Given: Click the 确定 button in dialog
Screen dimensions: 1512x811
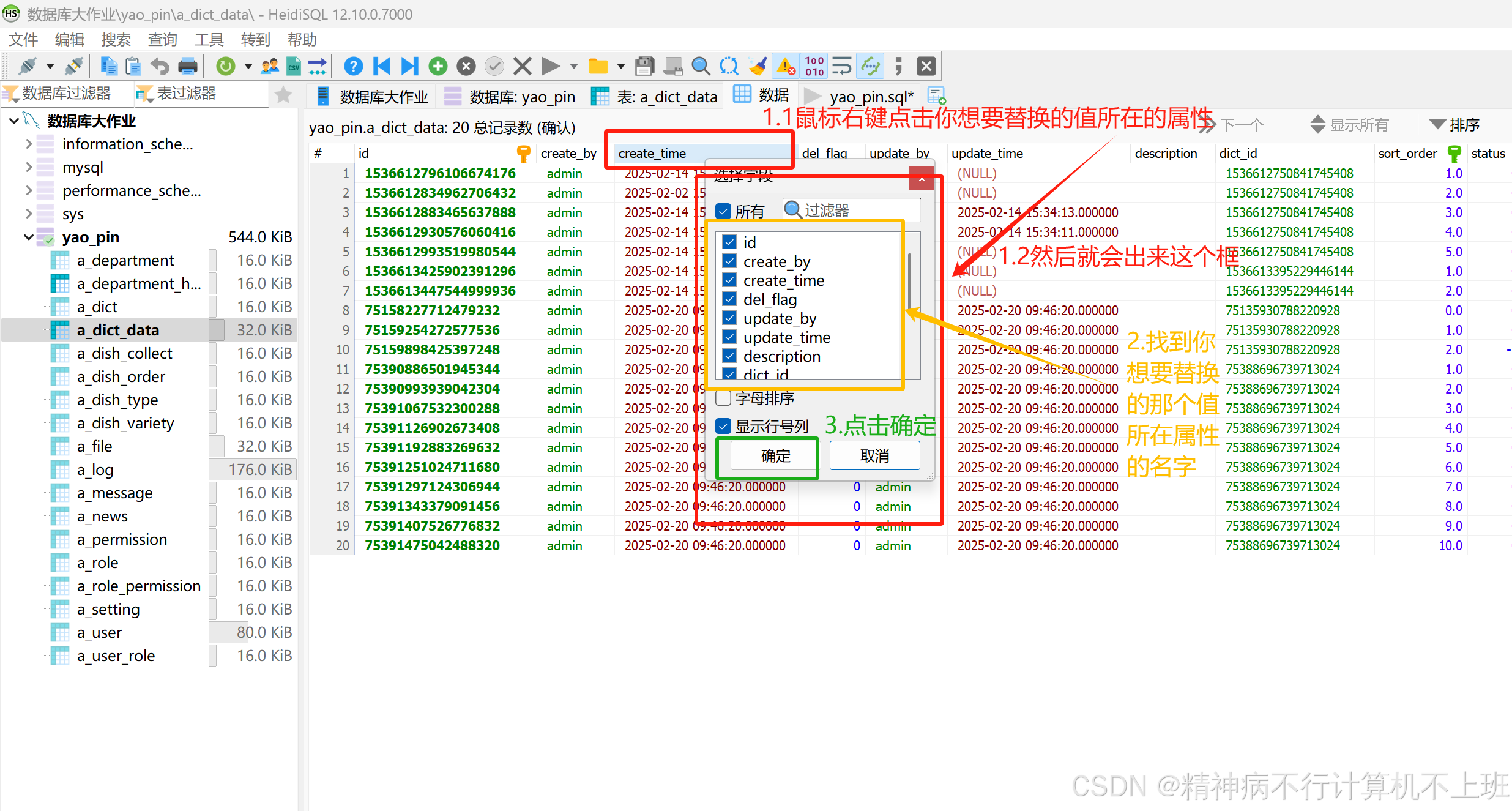Looking at the screenshot, I should coord(775,456).
